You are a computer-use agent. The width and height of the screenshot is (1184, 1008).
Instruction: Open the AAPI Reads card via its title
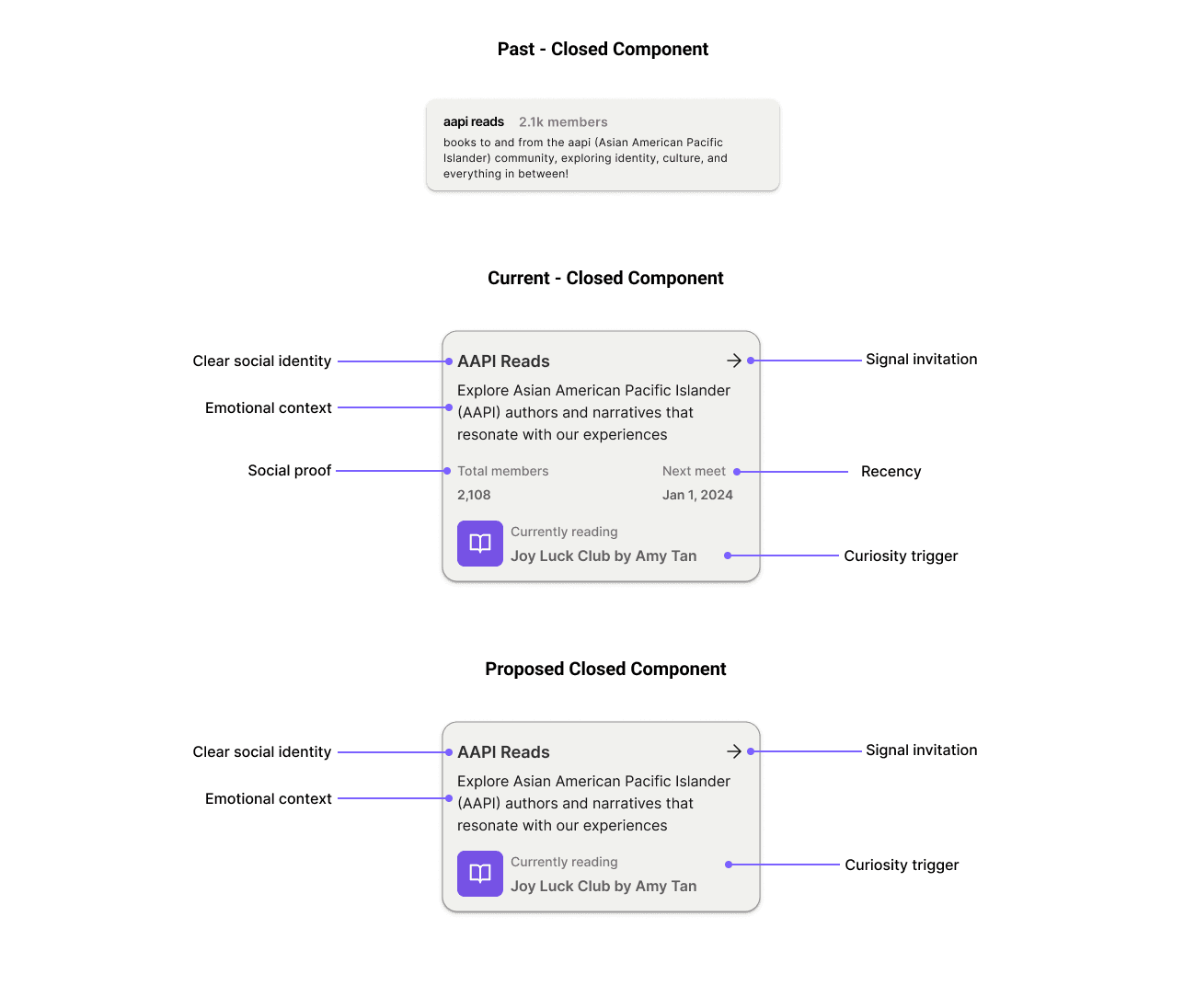coord(503,361)
